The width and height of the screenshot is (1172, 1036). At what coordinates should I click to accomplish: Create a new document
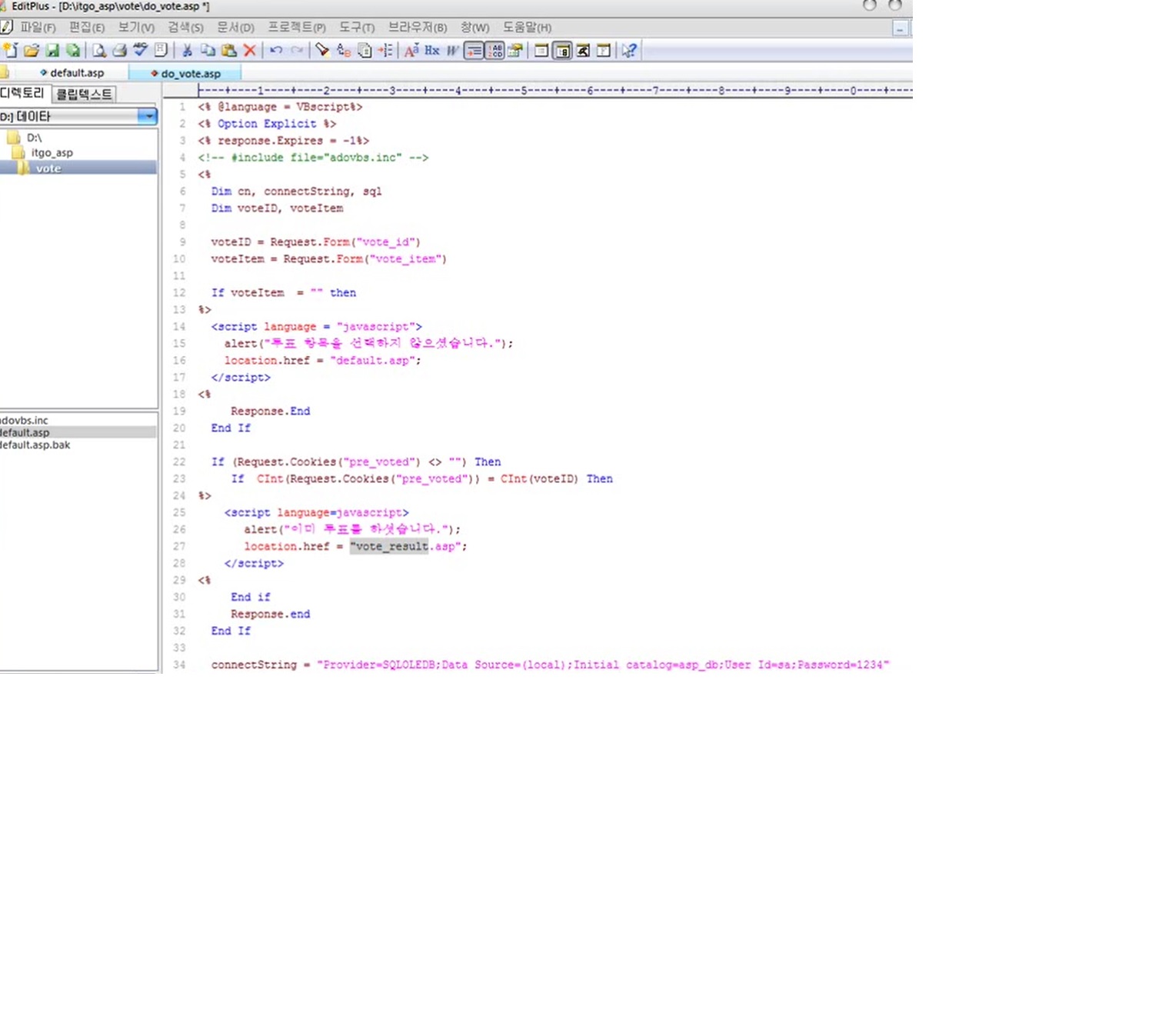coord(10,51)
